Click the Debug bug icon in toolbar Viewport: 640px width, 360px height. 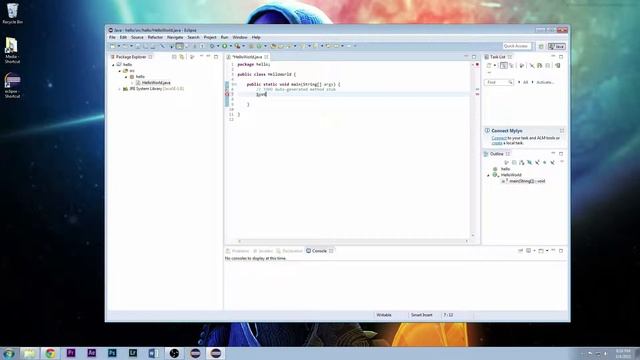point(212,46)
